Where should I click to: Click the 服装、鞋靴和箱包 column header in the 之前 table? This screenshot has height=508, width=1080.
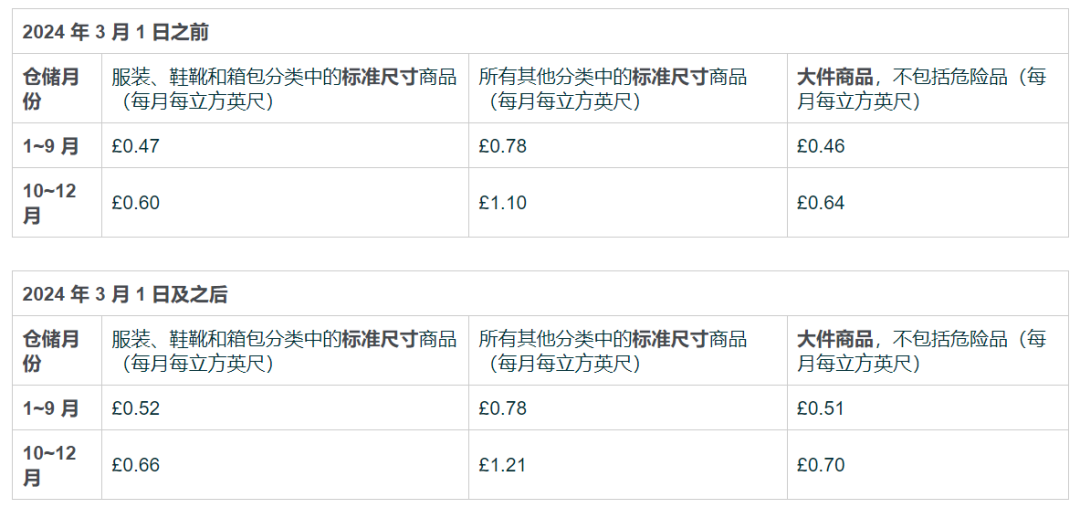coord(284,89)
